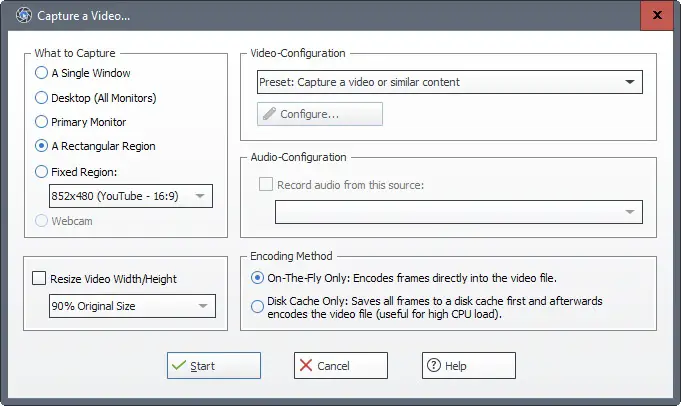Choose On-The-Fly Only encoding method
681x406 pixels.
pos(258,277)
